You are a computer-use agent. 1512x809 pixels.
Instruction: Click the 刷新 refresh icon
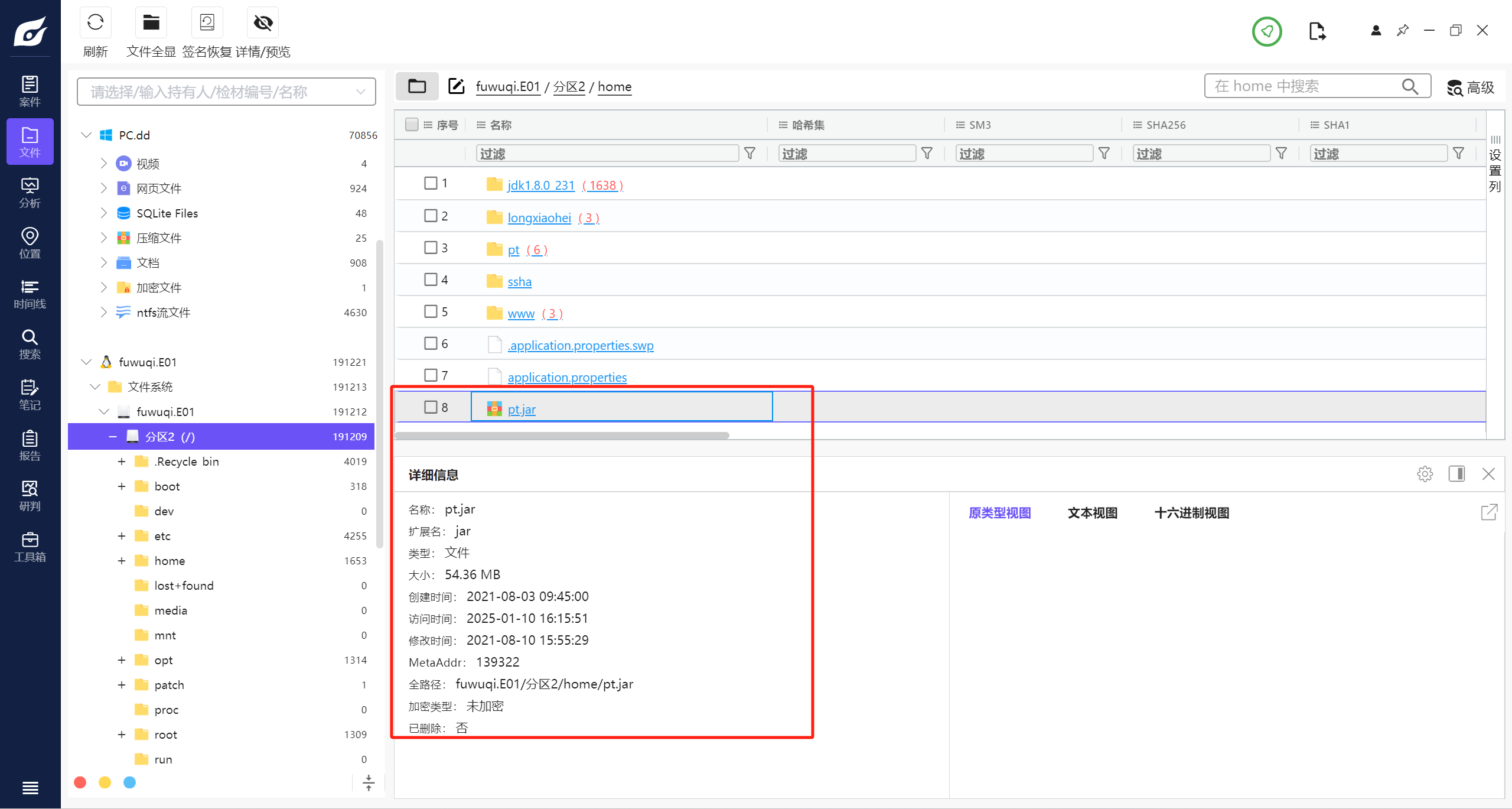pos(95,23)
